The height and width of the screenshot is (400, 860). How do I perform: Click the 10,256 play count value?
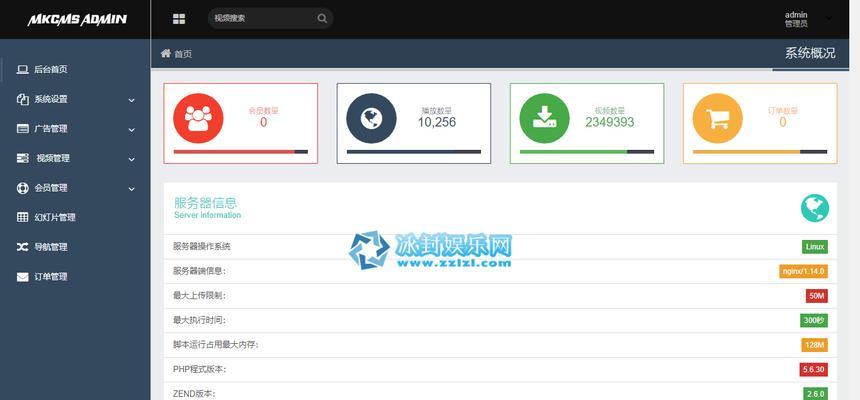pyautogui.click(x=437, y=122)
